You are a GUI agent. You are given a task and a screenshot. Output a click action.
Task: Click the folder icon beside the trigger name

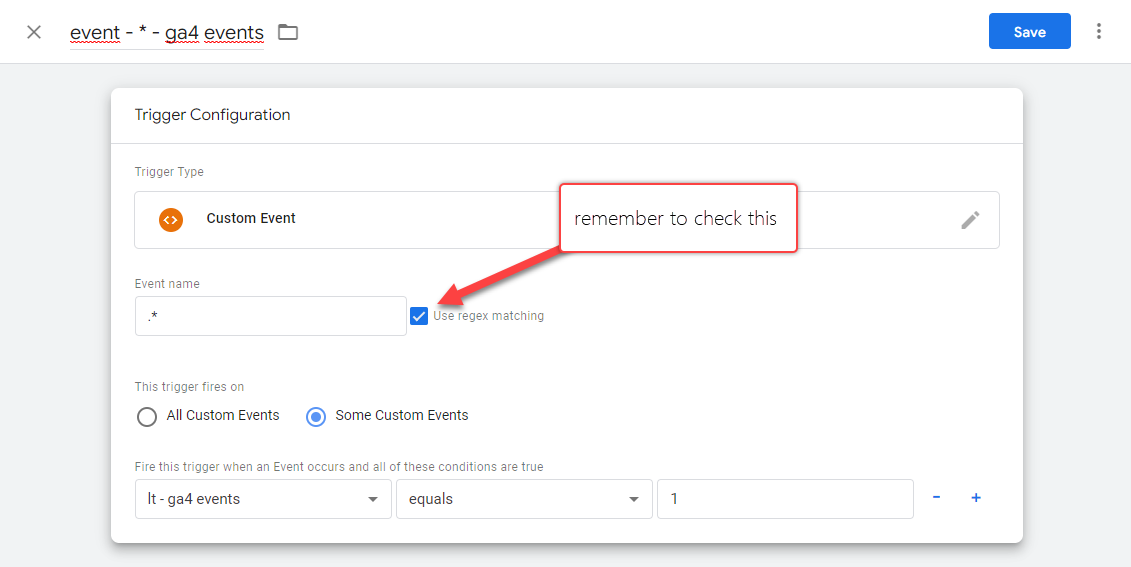(x=288, y=32)
